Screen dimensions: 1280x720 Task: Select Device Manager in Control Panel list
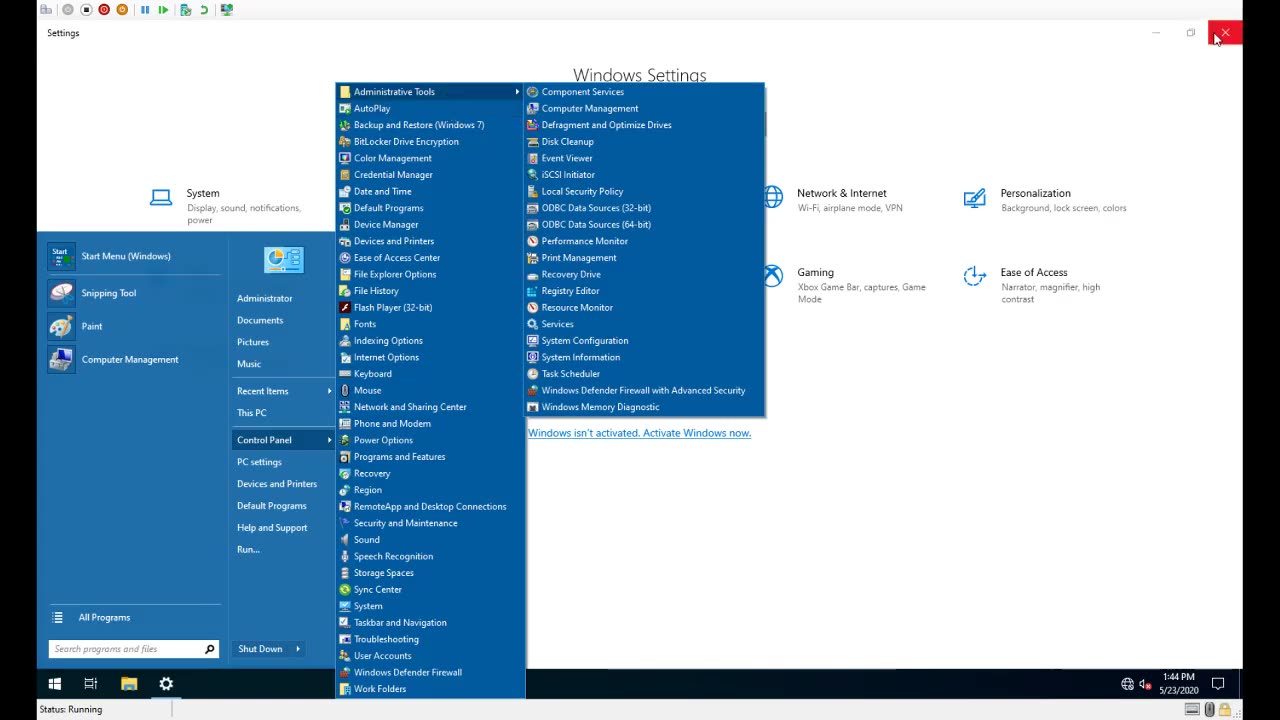pyautogui.click(x=386, y=224)
